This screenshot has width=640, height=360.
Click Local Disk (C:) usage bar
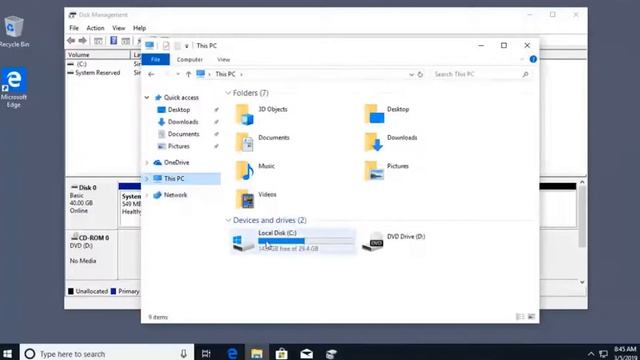pyautogui.click(x=305, y=241)
